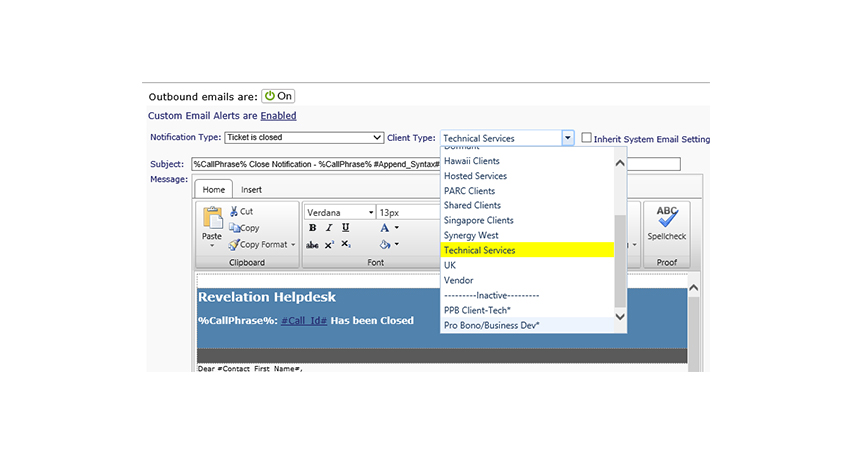Open the #Call_Id# link in message
This screenshot has height=452, width=852.
(304, 321)
